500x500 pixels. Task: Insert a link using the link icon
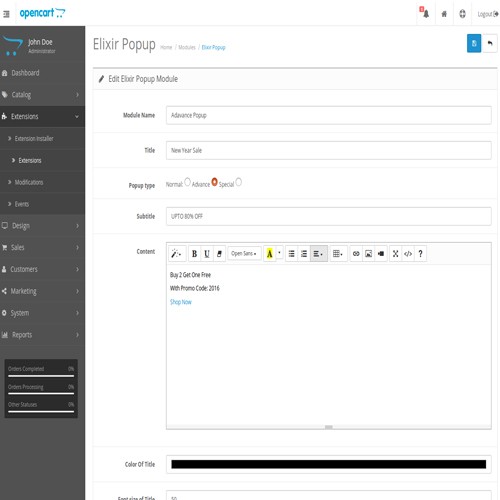click(356, 254)
